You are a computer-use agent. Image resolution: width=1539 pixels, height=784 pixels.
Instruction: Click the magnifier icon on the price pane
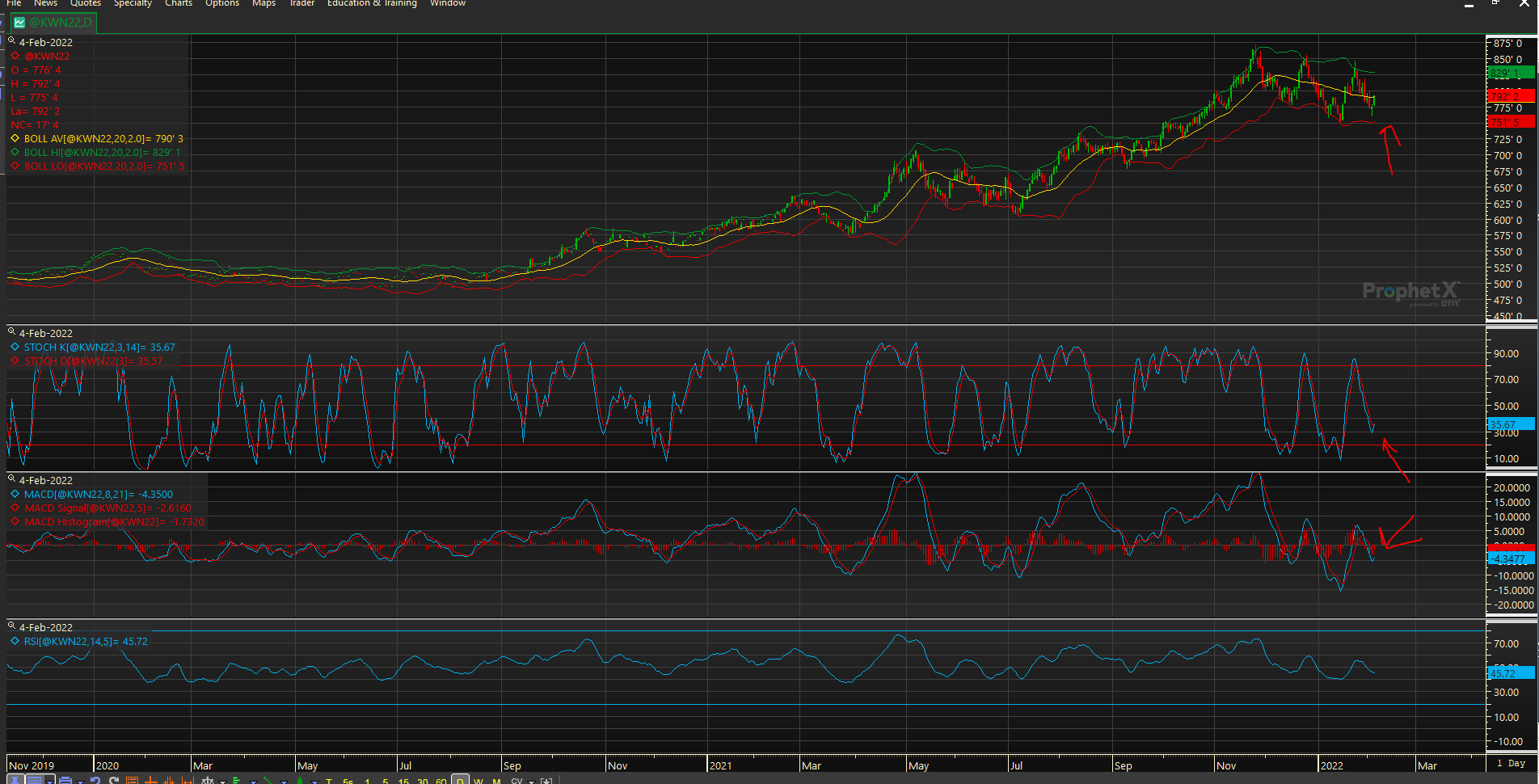click(x=12, y=41)
